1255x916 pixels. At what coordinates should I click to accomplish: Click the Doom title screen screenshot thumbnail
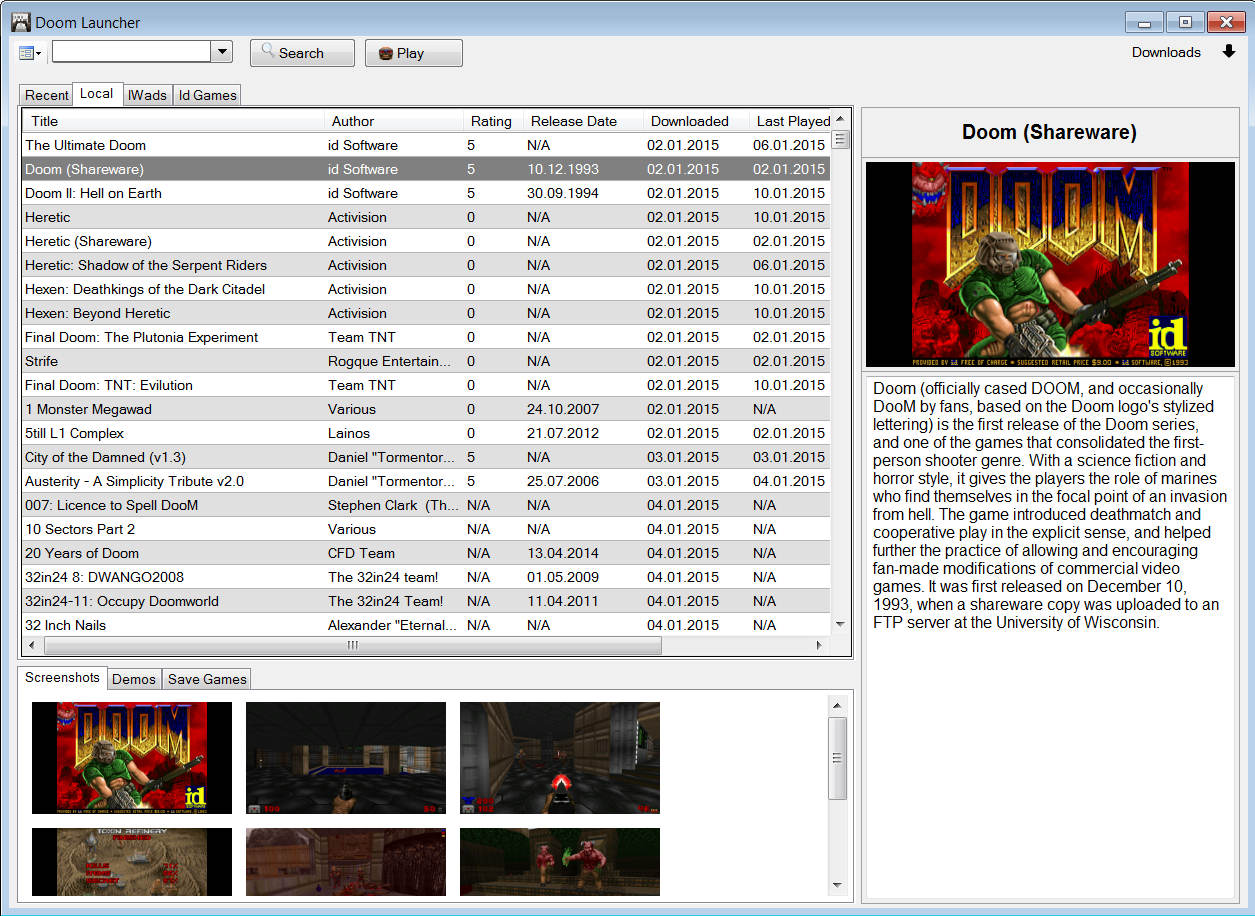coord(132,757)
